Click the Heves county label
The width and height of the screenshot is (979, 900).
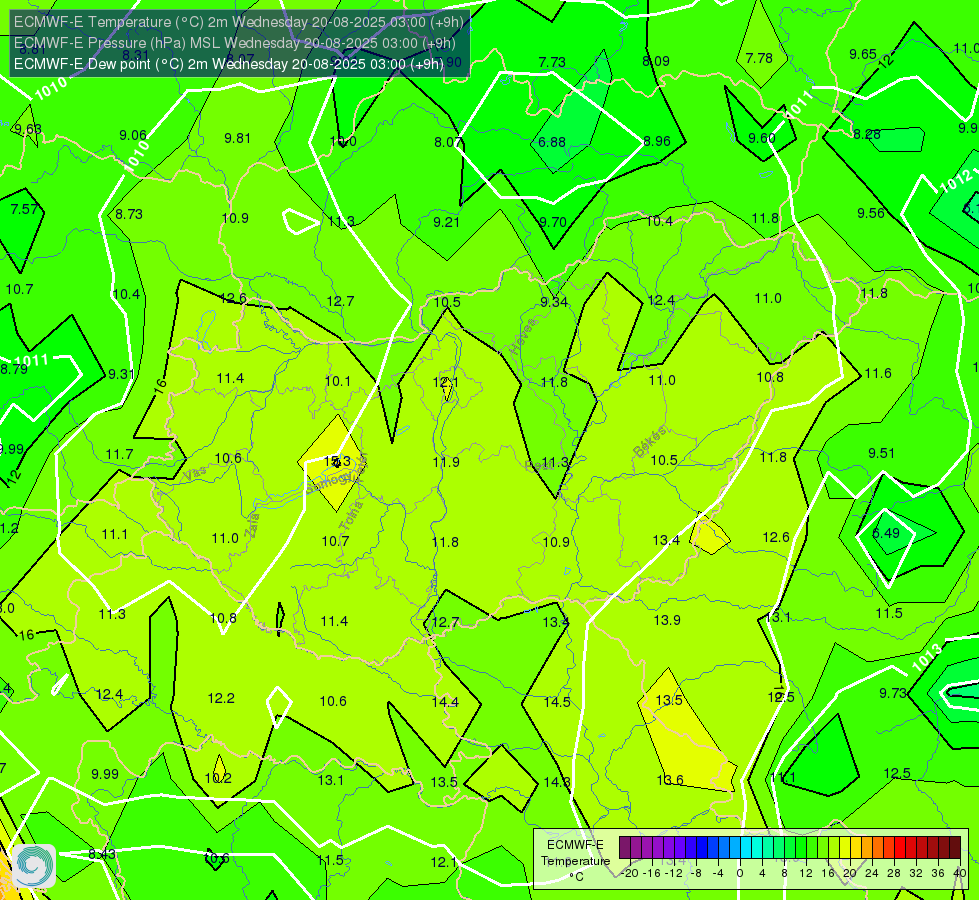click(524, 337)
